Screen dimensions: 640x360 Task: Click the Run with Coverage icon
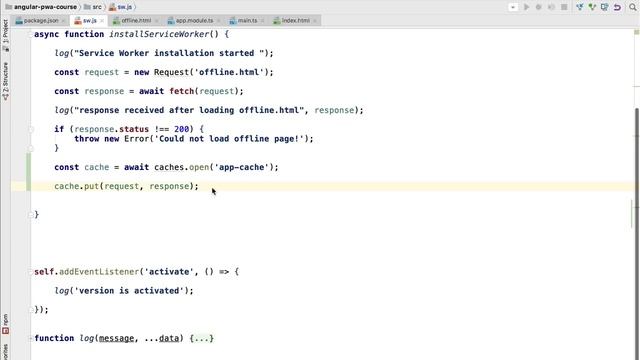[x=551, y=7]
